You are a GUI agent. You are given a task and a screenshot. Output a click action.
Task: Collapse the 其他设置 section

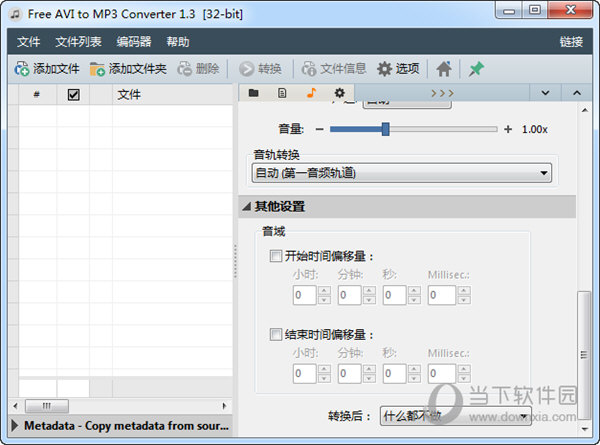click(x=247, y=207)
